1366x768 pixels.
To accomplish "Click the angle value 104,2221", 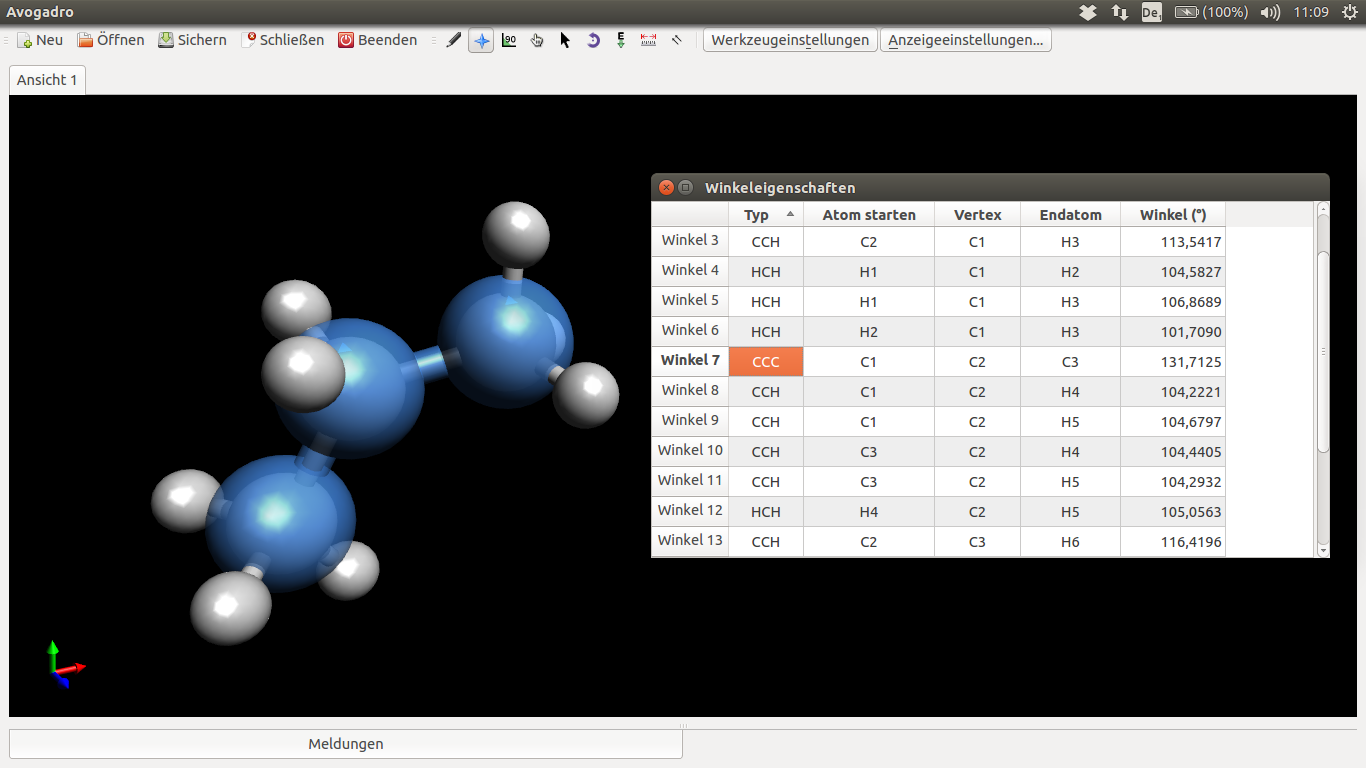I will (x=1173, y=392).
